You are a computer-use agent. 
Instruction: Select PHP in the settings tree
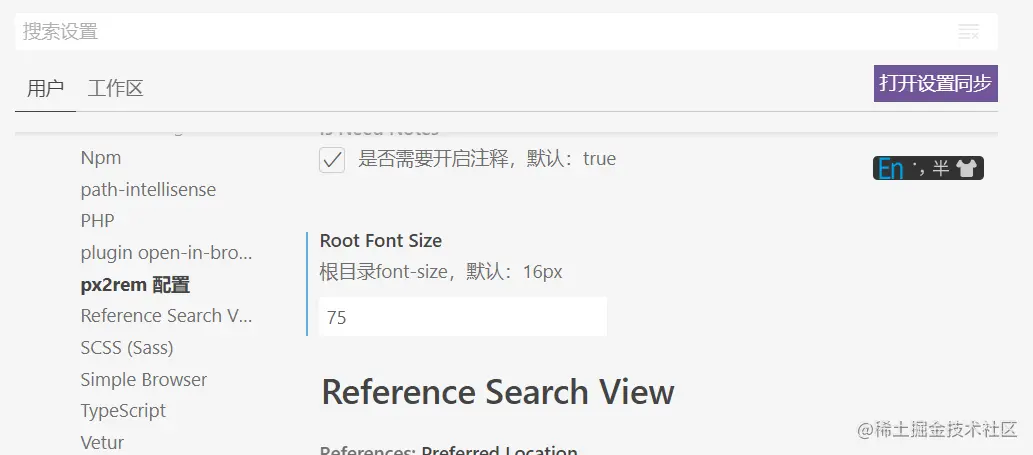point(98,221)
